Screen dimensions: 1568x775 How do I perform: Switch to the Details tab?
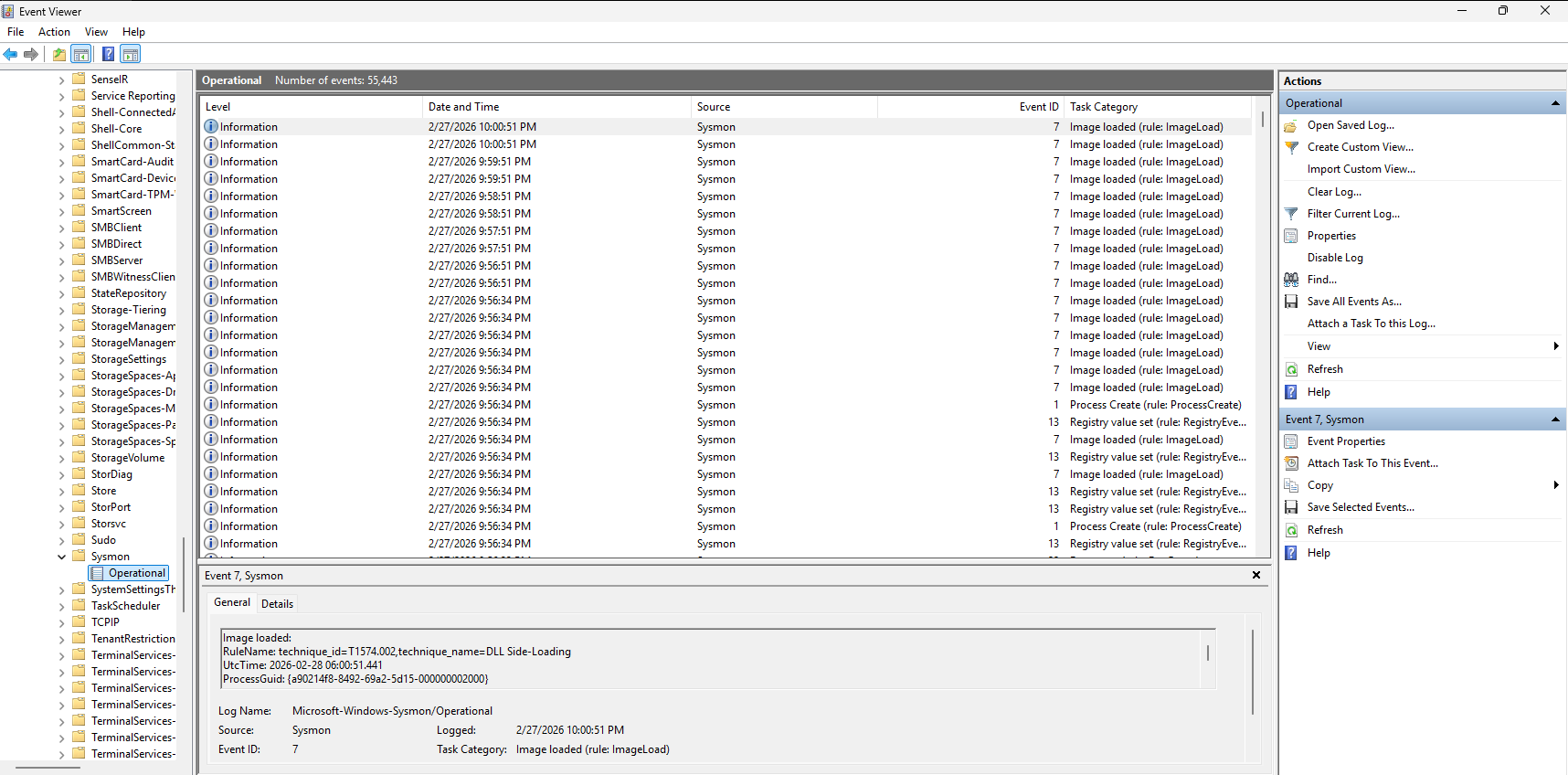pos(277,604)
